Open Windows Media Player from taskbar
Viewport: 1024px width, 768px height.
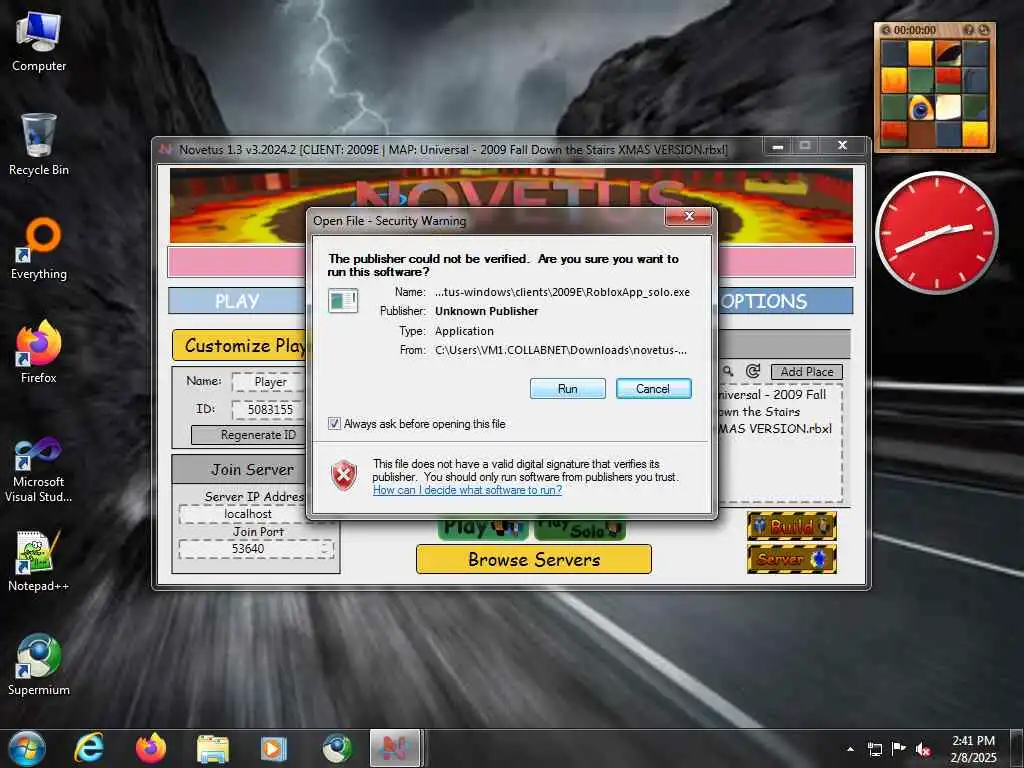coord(274,748)
